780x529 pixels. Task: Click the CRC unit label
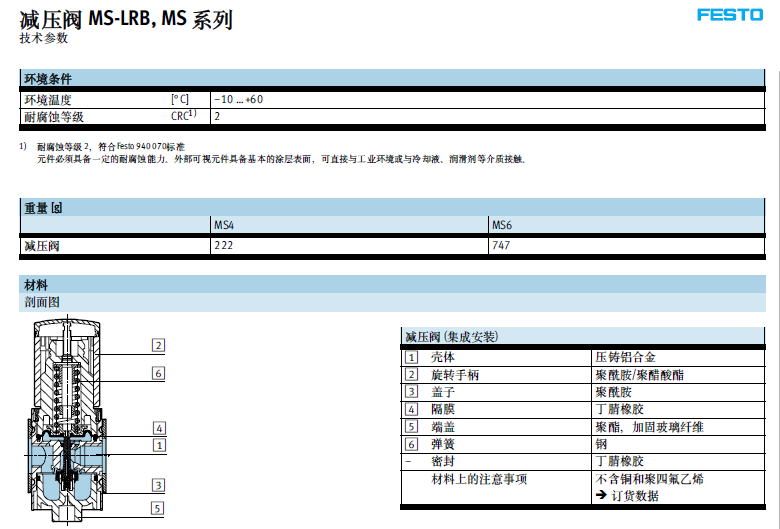(x=184, y=115)
